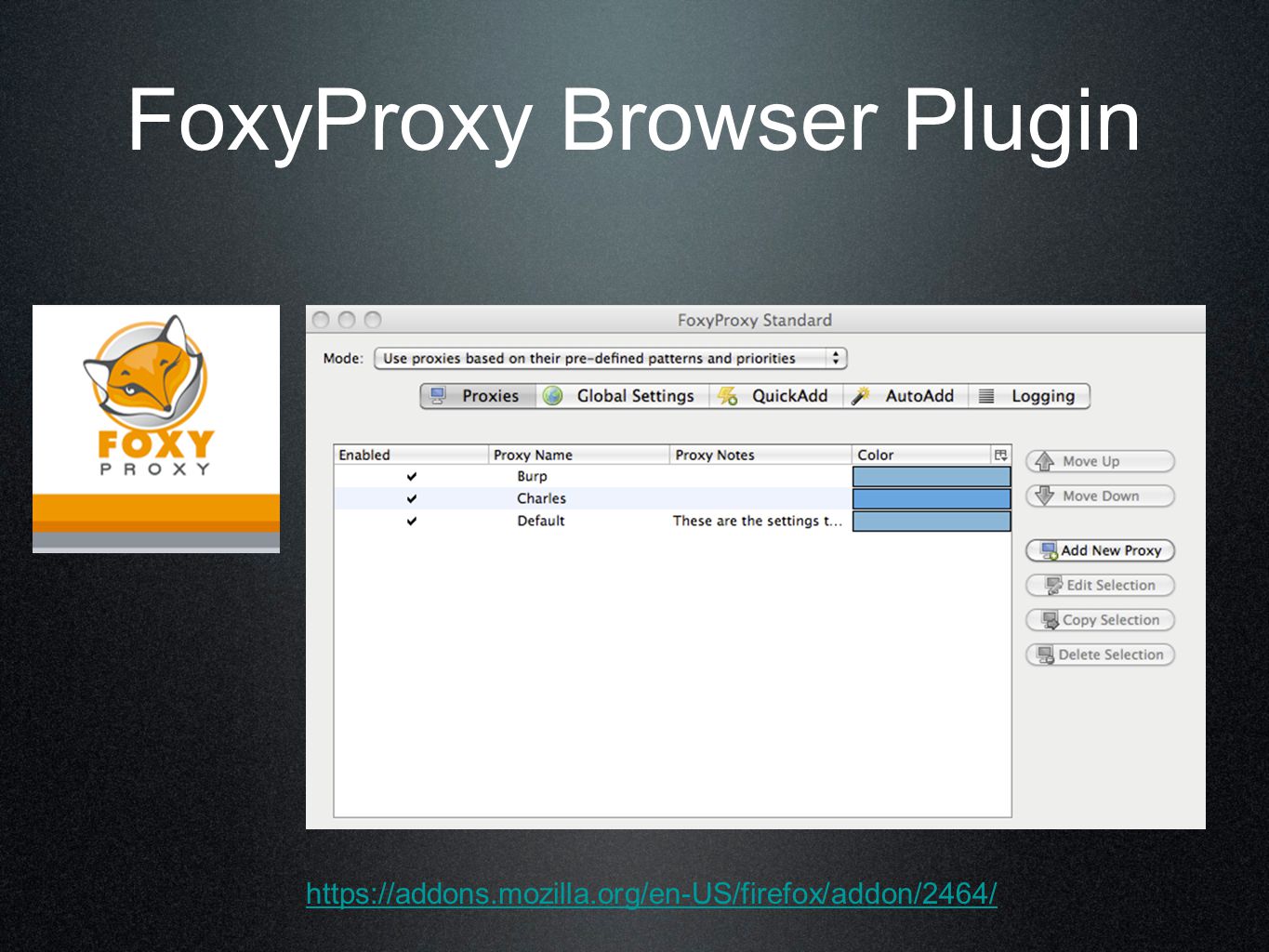Screen dimensions: 1269x952
Task: Click the Default color swatch
Action: [932, 521]
